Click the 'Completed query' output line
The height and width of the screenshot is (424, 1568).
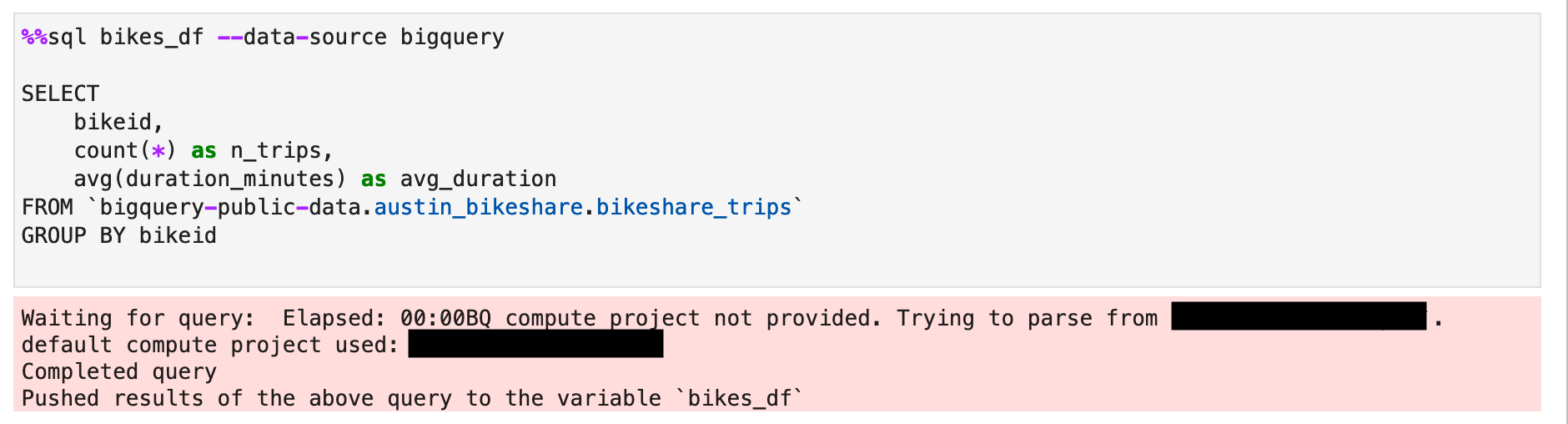point(119,371)
